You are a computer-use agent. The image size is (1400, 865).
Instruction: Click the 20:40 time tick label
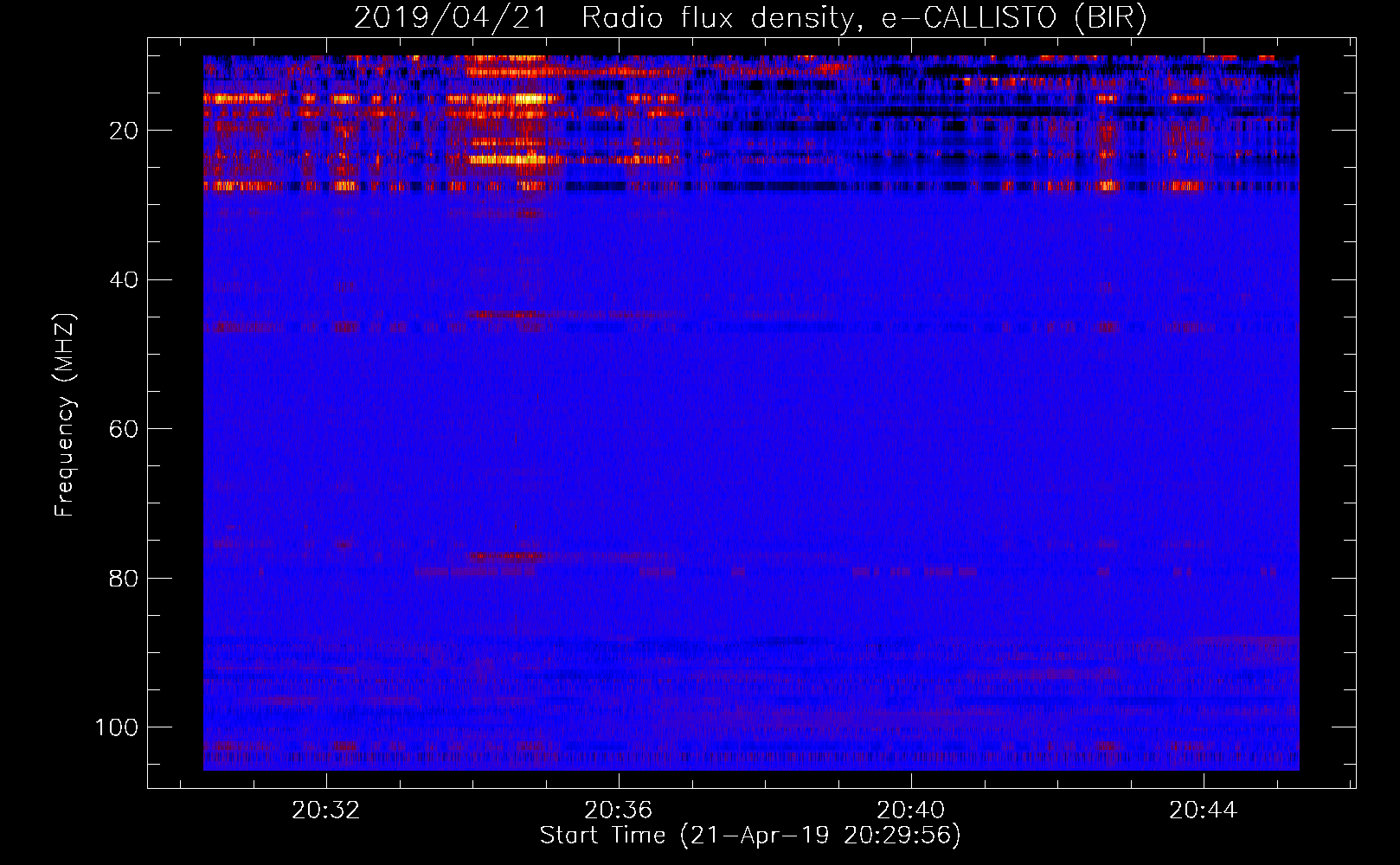click(910, 811)
